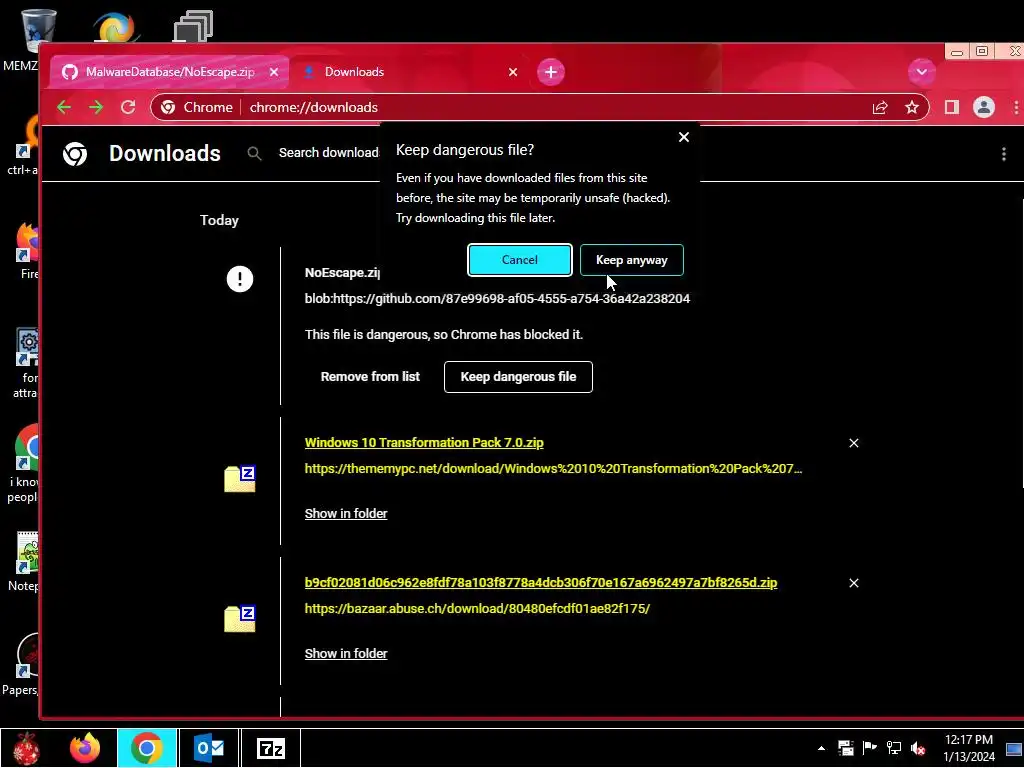Bookmark this page with the star icon
The width and height of the screenshot is (1024, 768).
coord(912,107)
